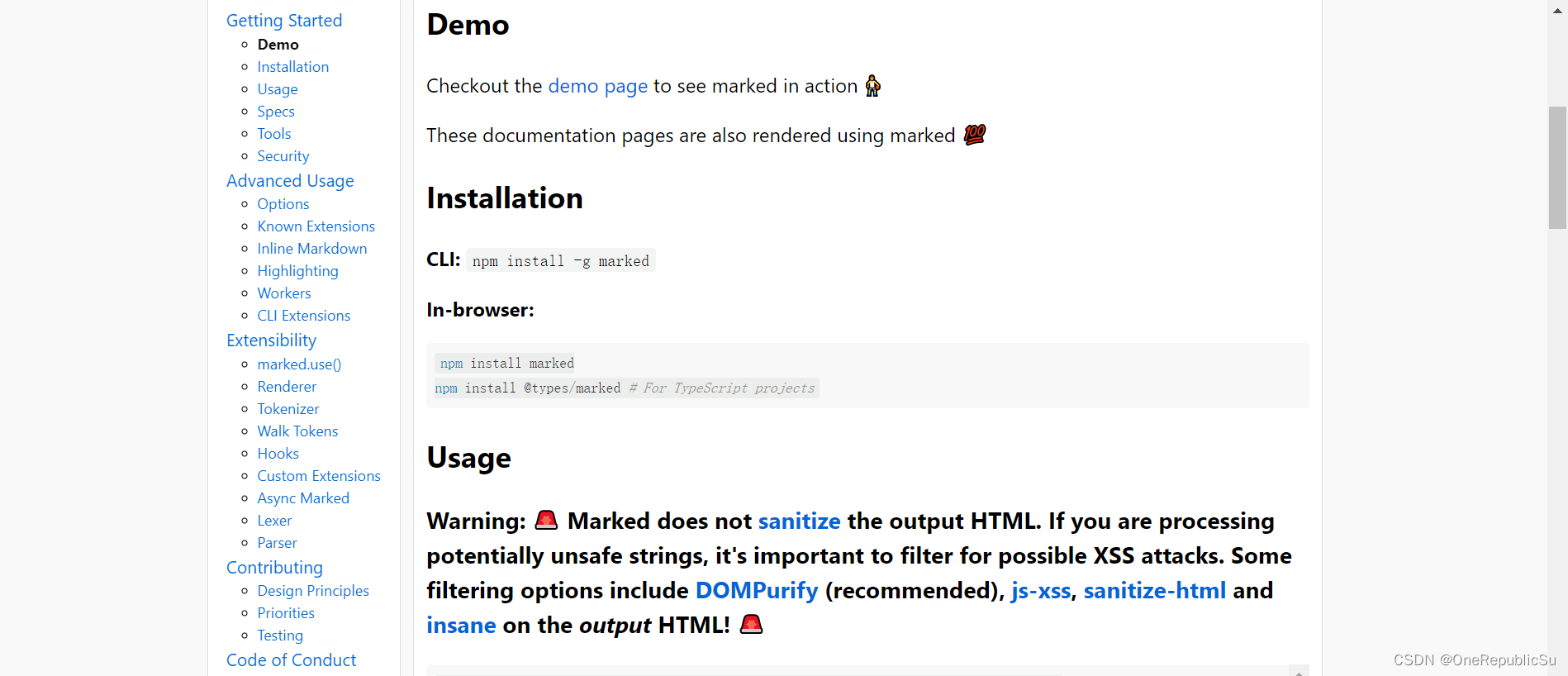1568x676 pixels.
Task: Open Async Marked sidebar link
Action: 303,498
